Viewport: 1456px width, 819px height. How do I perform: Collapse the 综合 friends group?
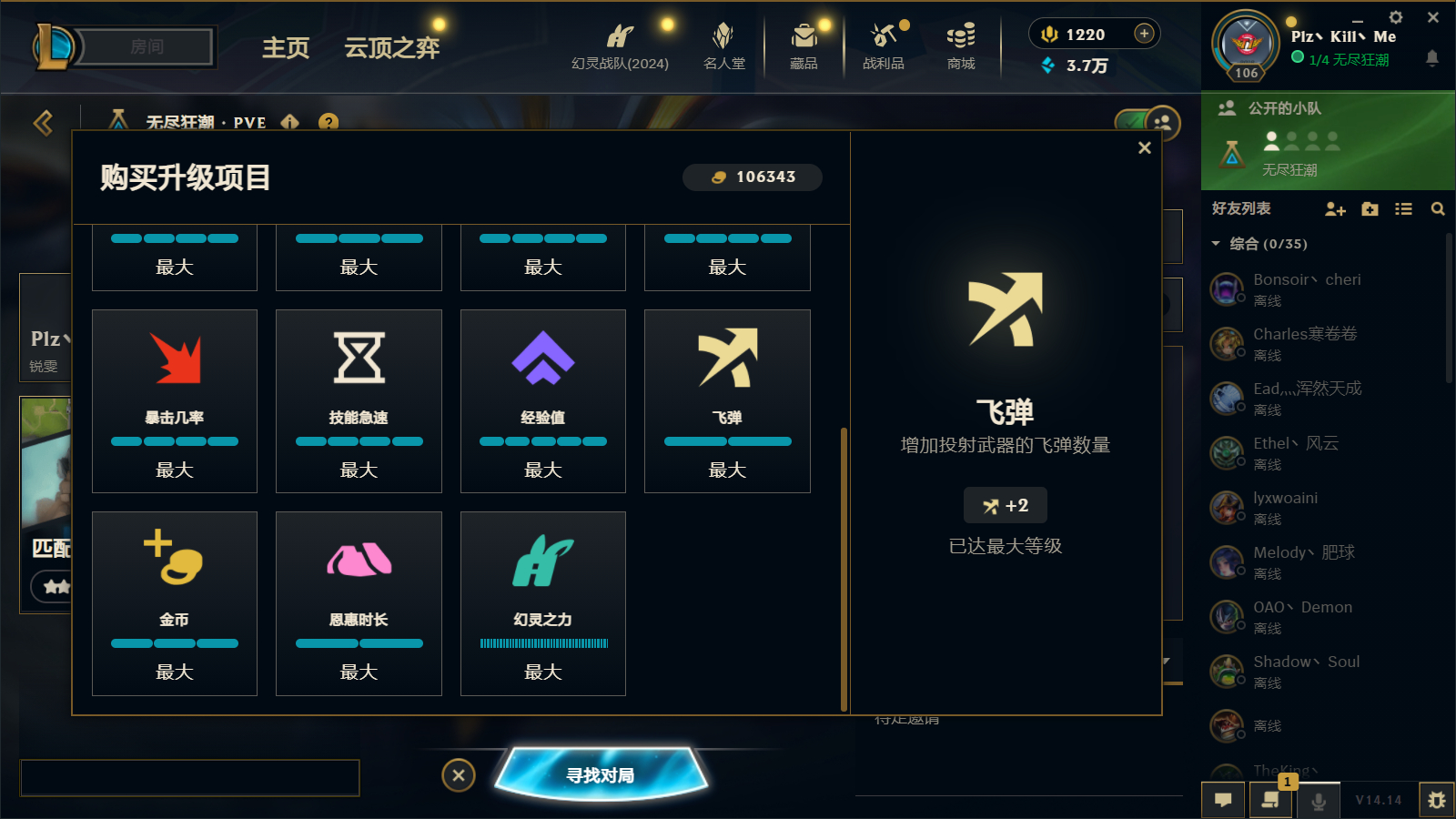pyautogui.click(x=1216, y=244)
